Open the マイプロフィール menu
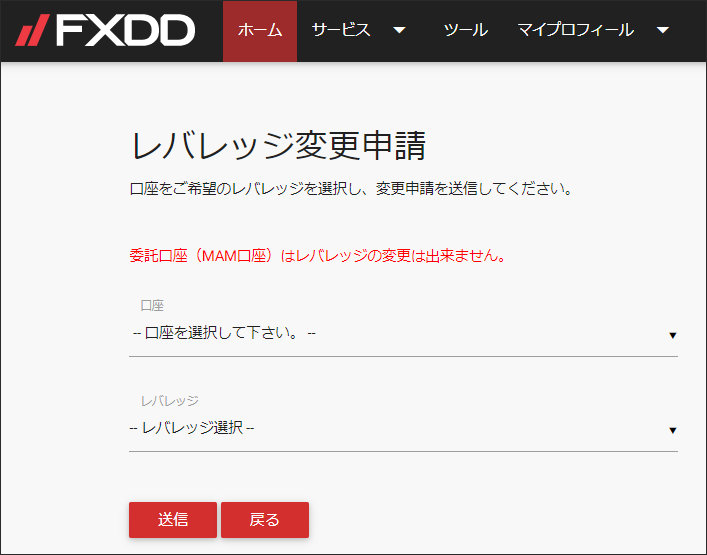Screen dimensions: 707x555 point(576,30)
